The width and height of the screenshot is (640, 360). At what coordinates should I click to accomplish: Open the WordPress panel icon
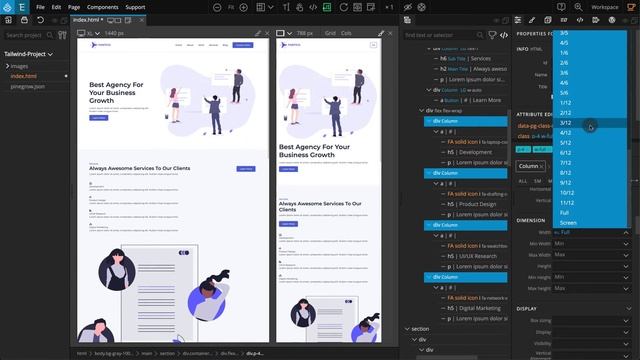point(611,20)
